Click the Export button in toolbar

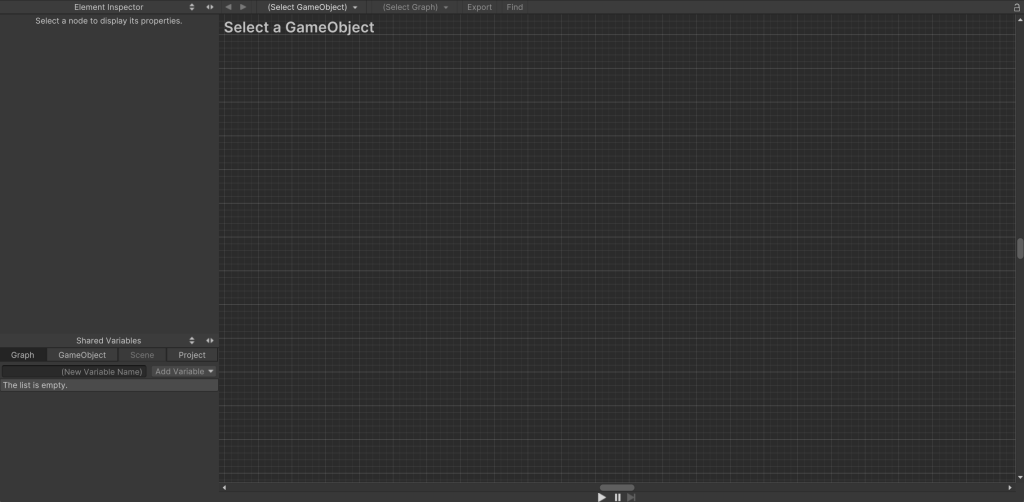479,7
